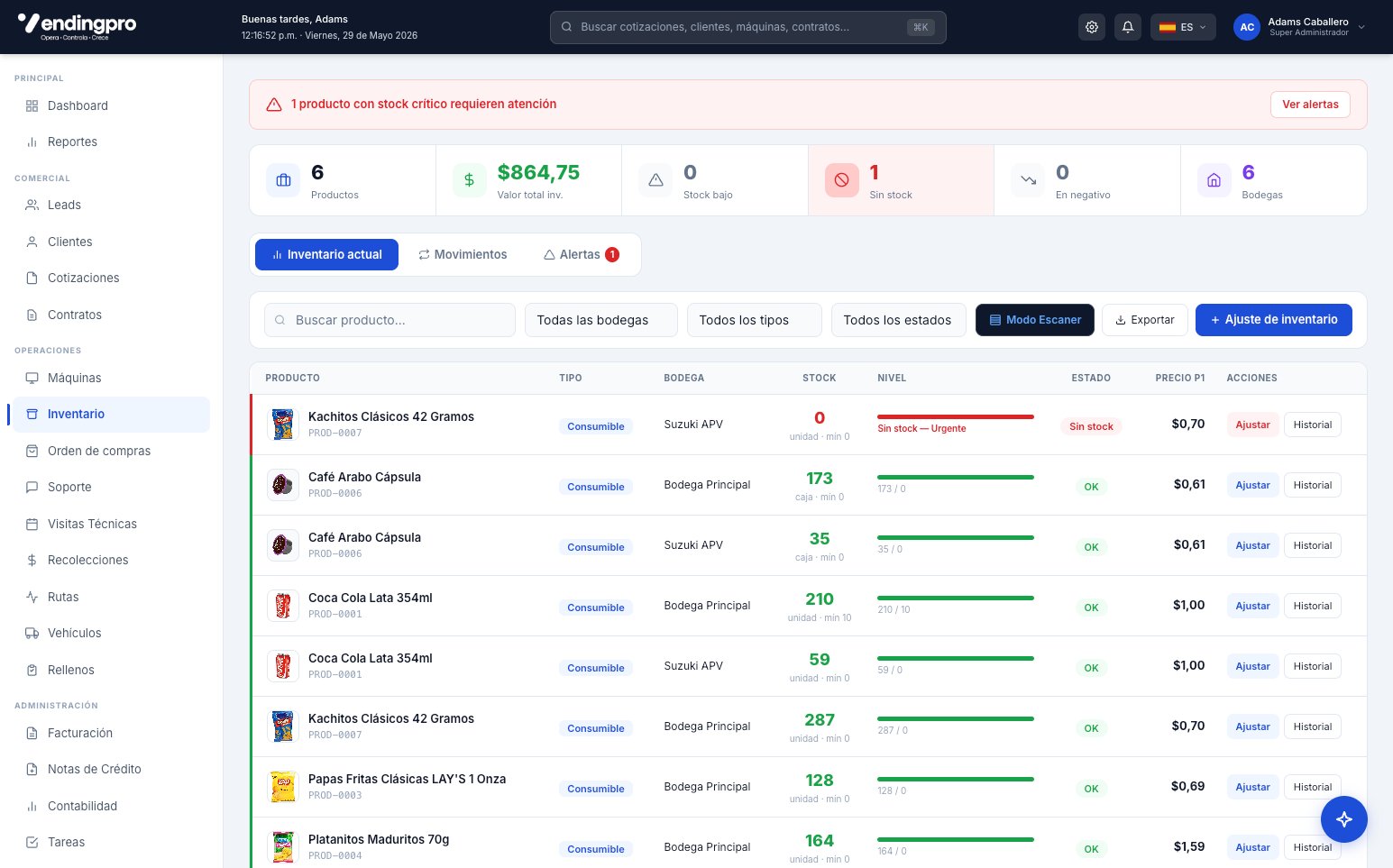Image resolution: width=1393 pixels, height=868 pixels.
Task: Click the notifications bell icon
Action: (1128, 27)
